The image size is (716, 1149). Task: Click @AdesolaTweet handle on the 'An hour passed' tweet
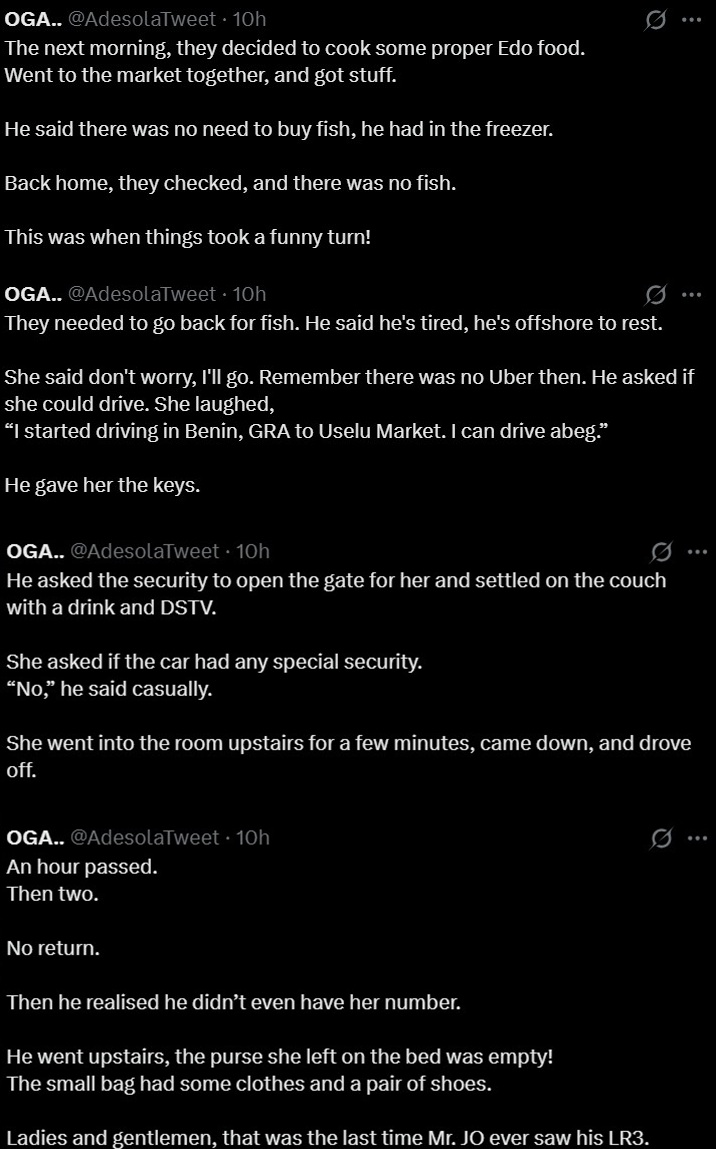(x=144, y=837)
